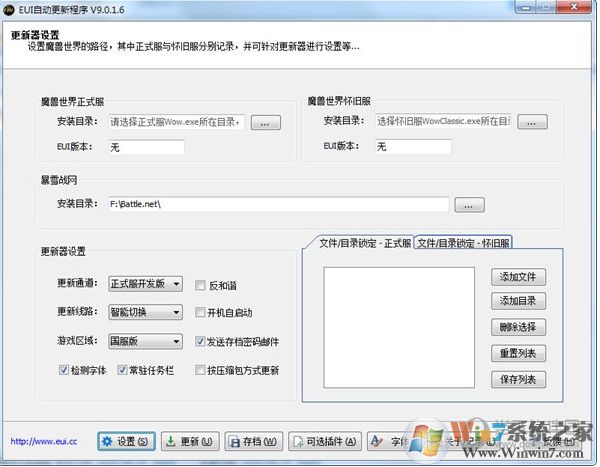Close the EUI updater window

click(574, 7)
